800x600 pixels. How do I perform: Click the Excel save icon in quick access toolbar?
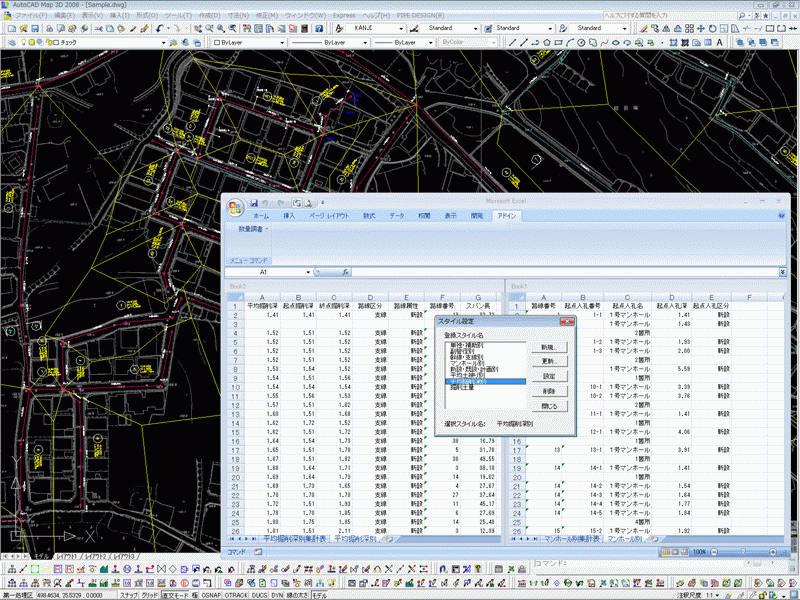point(253,203)
